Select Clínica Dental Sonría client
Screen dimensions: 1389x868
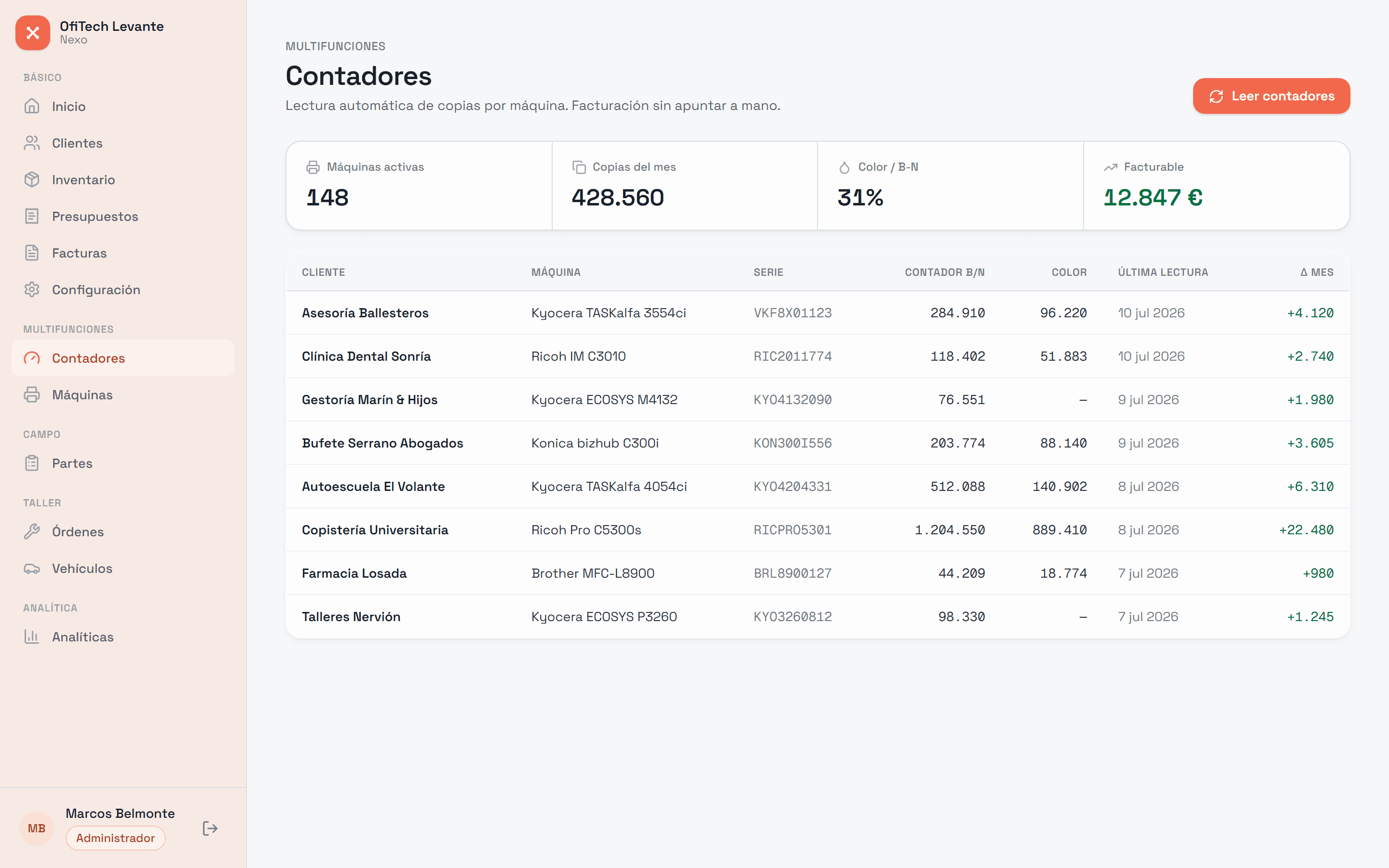click(x=366, y=356)
